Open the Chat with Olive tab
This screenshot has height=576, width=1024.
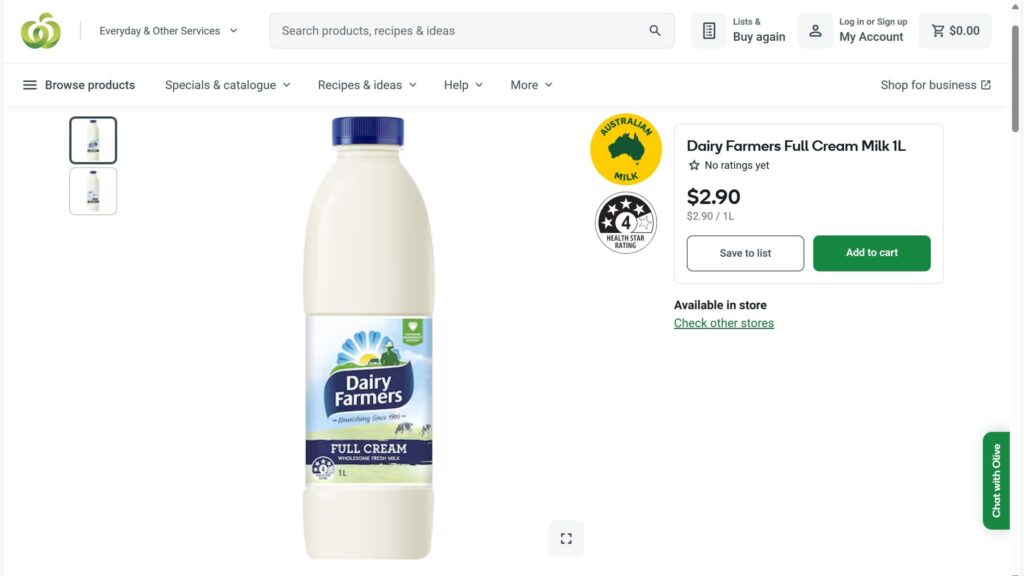tap(996, 480)
